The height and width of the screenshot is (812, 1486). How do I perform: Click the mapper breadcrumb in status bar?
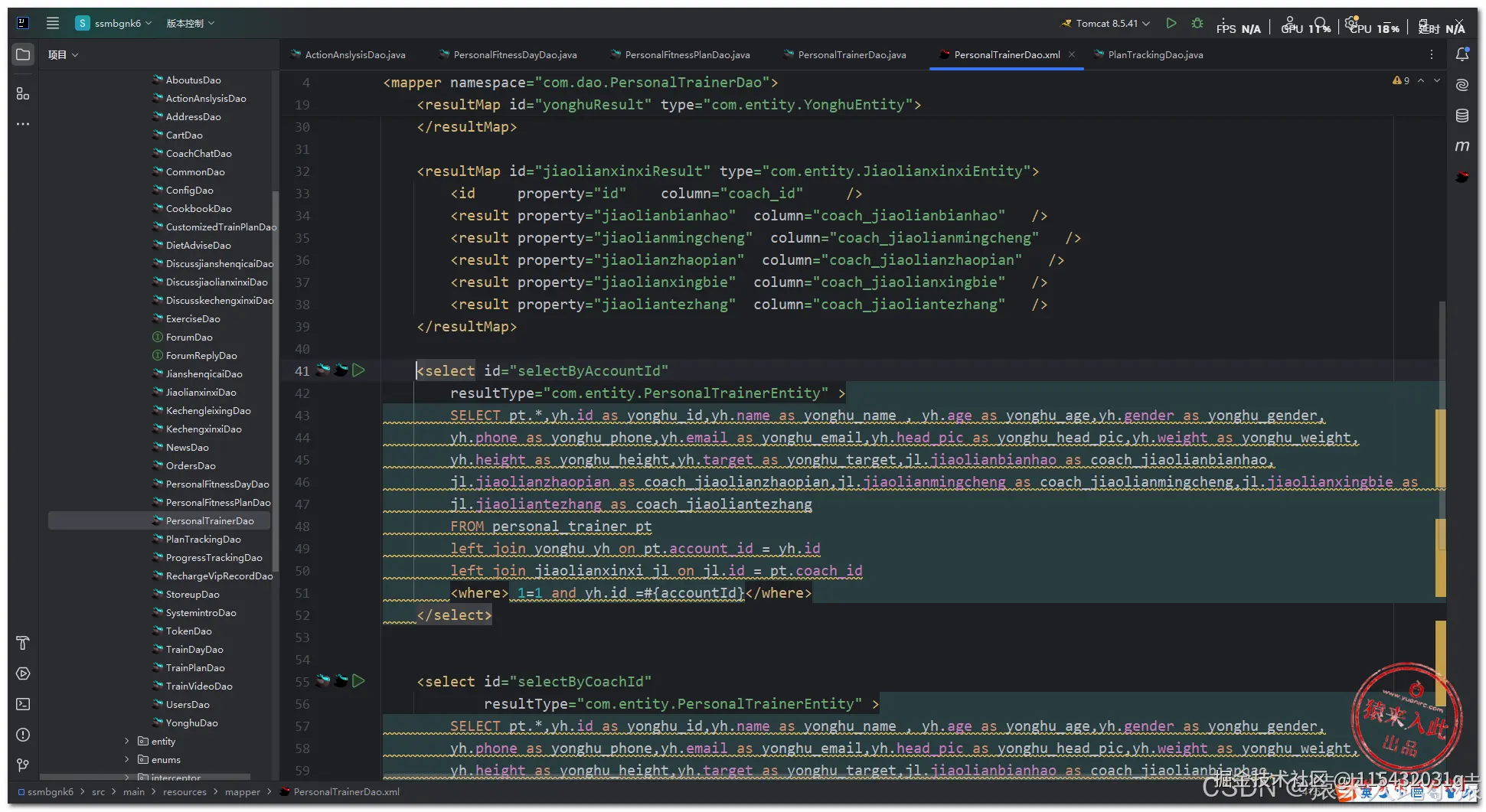click(x=242, y=792)
